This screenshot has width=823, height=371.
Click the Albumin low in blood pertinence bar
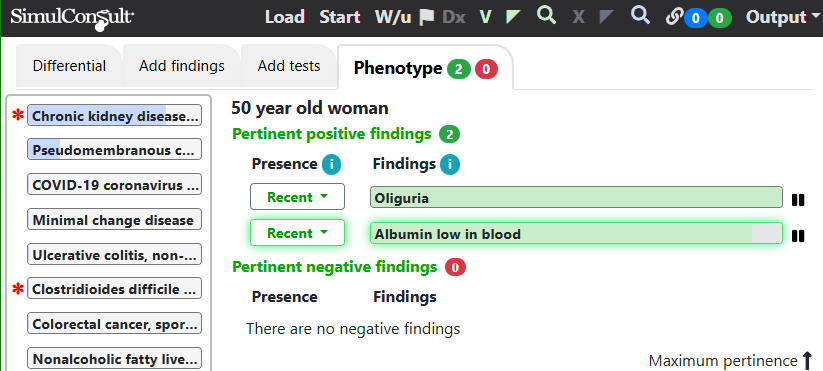pyautogui.click(x=576, y=234)
